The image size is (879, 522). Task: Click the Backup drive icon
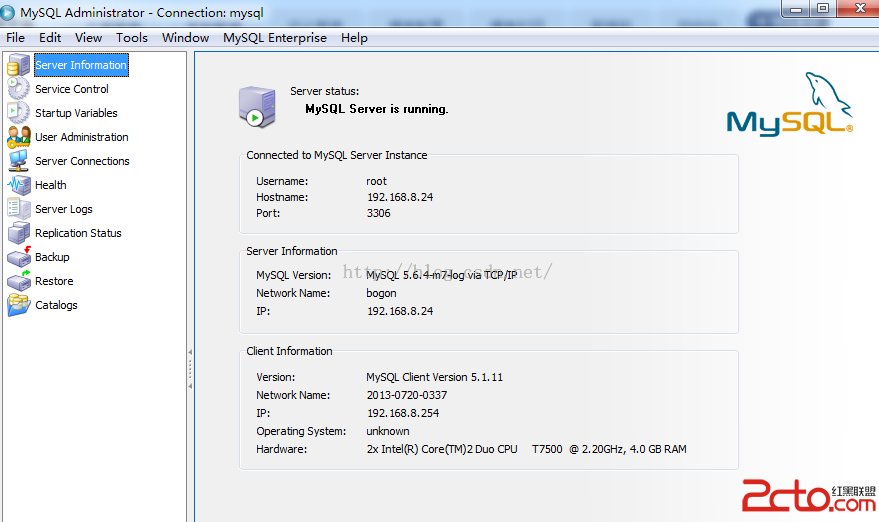click(18, 257)
